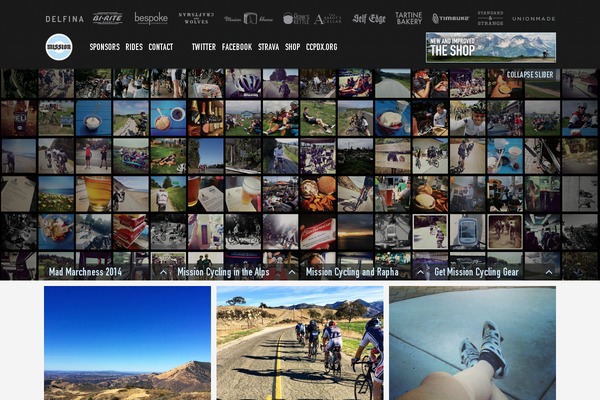Open the Bi-Rite sponsor logo
This screenshot has height=400, width=600.
[x=108, y=18]
